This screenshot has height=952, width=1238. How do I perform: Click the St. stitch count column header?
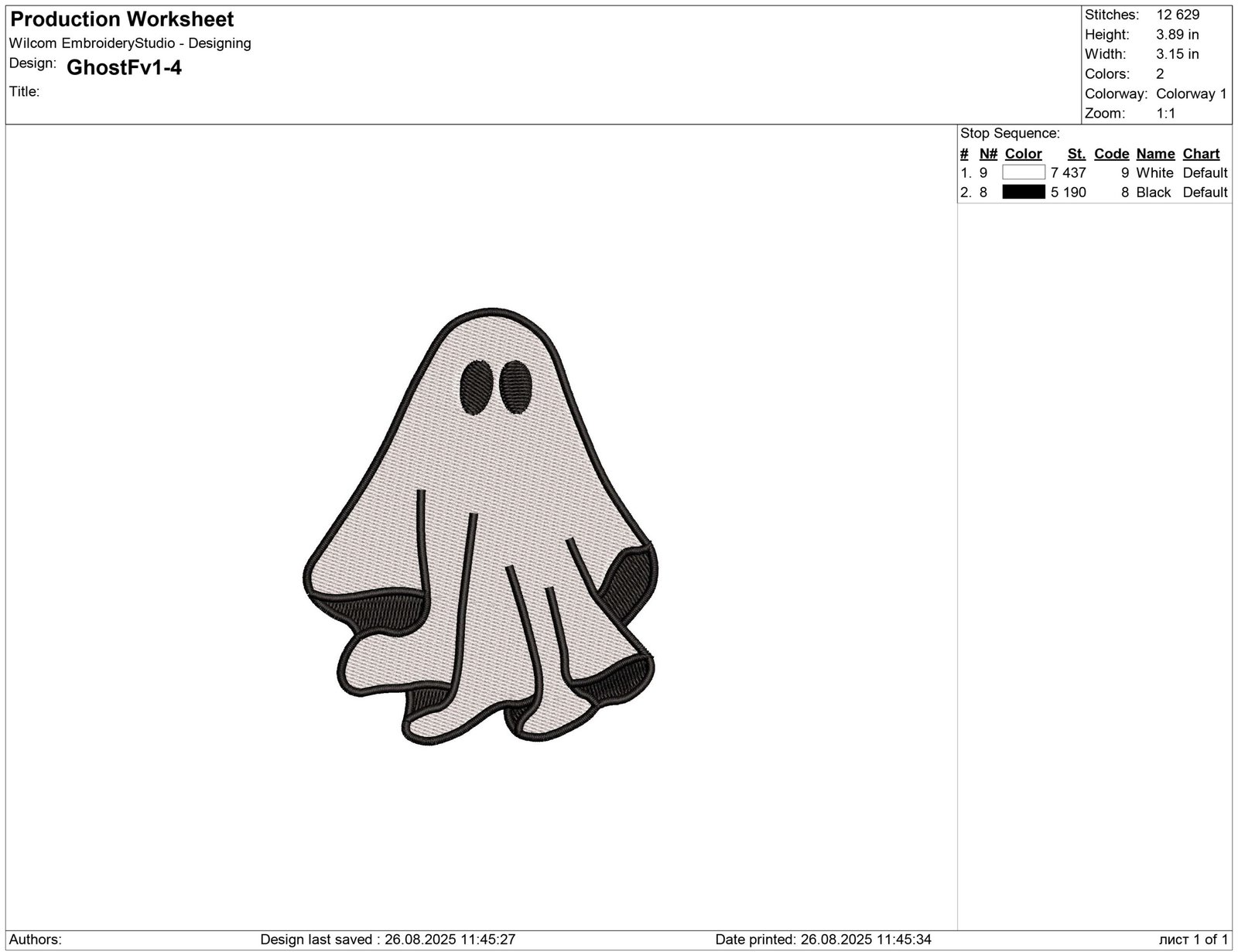coord(1076,154)
